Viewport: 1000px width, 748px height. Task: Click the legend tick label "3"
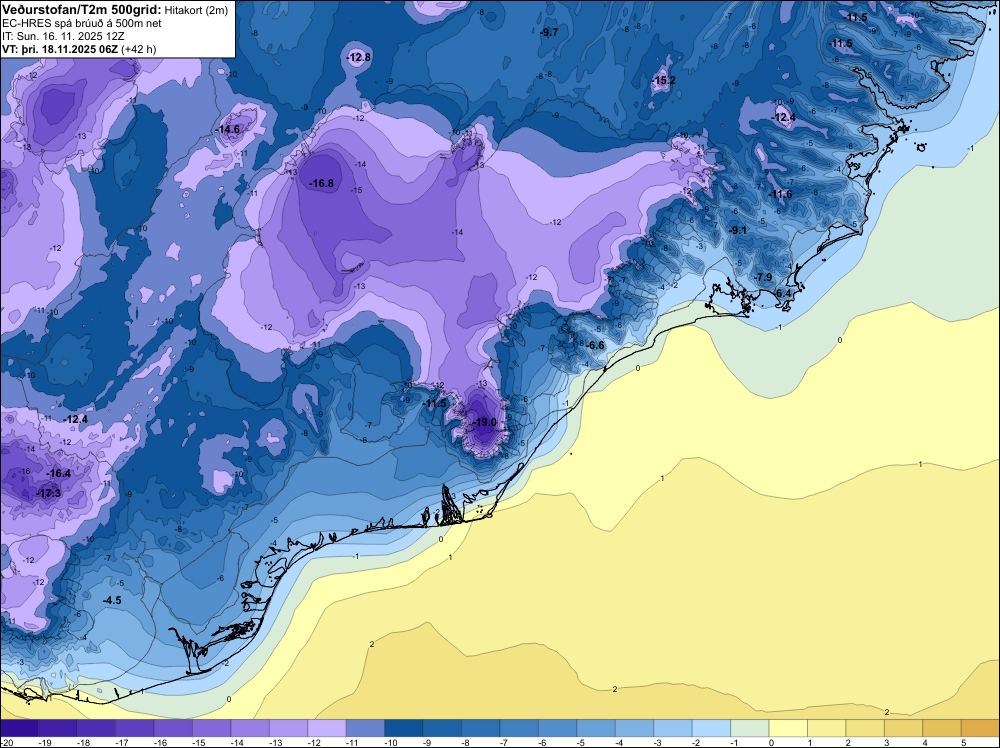click(x=886, y=742)
